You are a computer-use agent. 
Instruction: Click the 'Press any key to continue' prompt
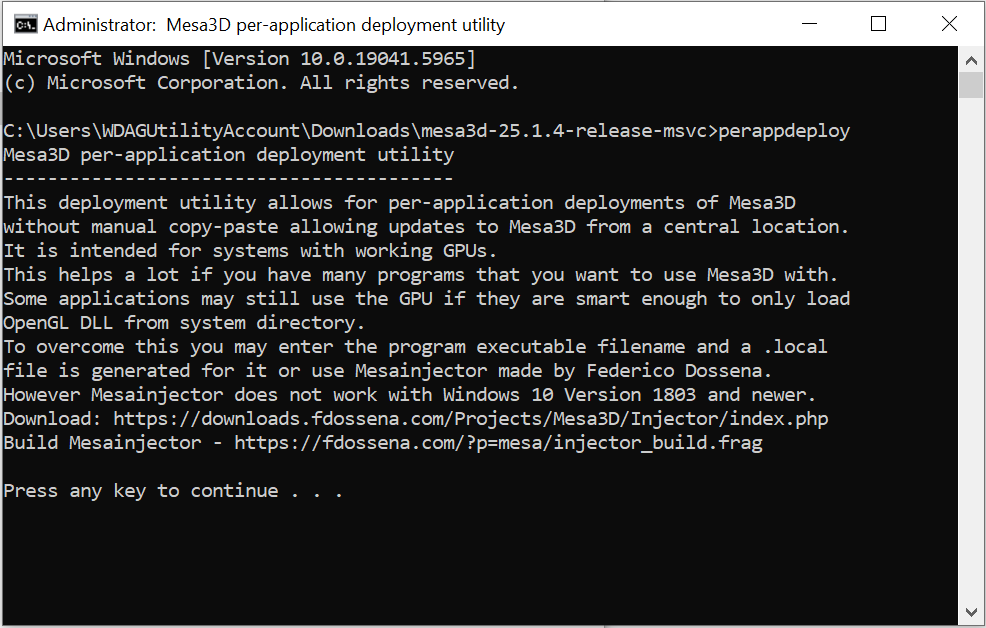click(173, 491)
